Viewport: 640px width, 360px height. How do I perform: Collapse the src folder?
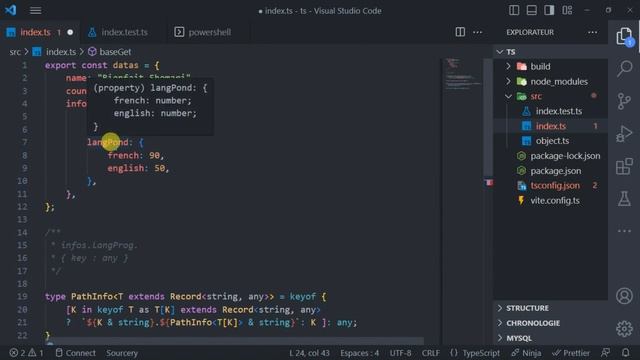(550, 96)
